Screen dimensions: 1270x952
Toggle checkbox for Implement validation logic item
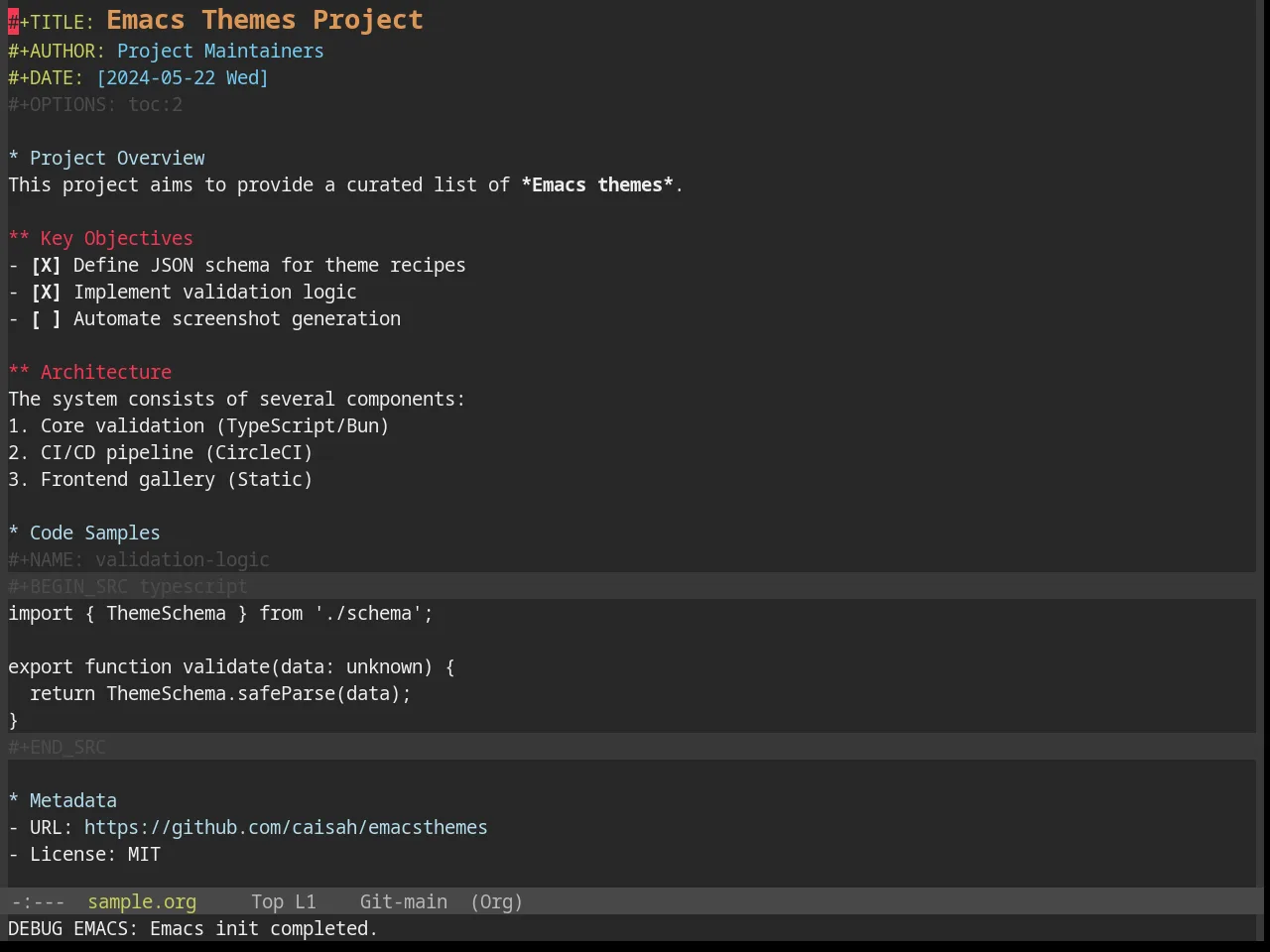pos(46,293)
